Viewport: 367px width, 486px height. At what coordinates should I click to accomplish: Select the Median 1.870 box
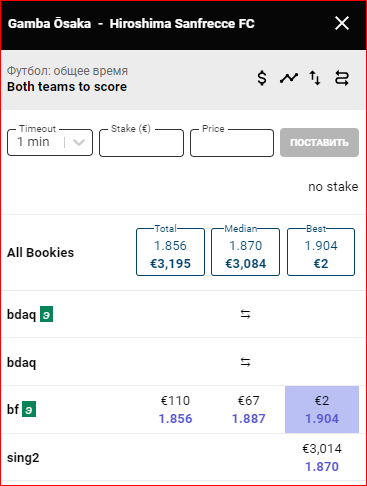click(x=245, y=252)
